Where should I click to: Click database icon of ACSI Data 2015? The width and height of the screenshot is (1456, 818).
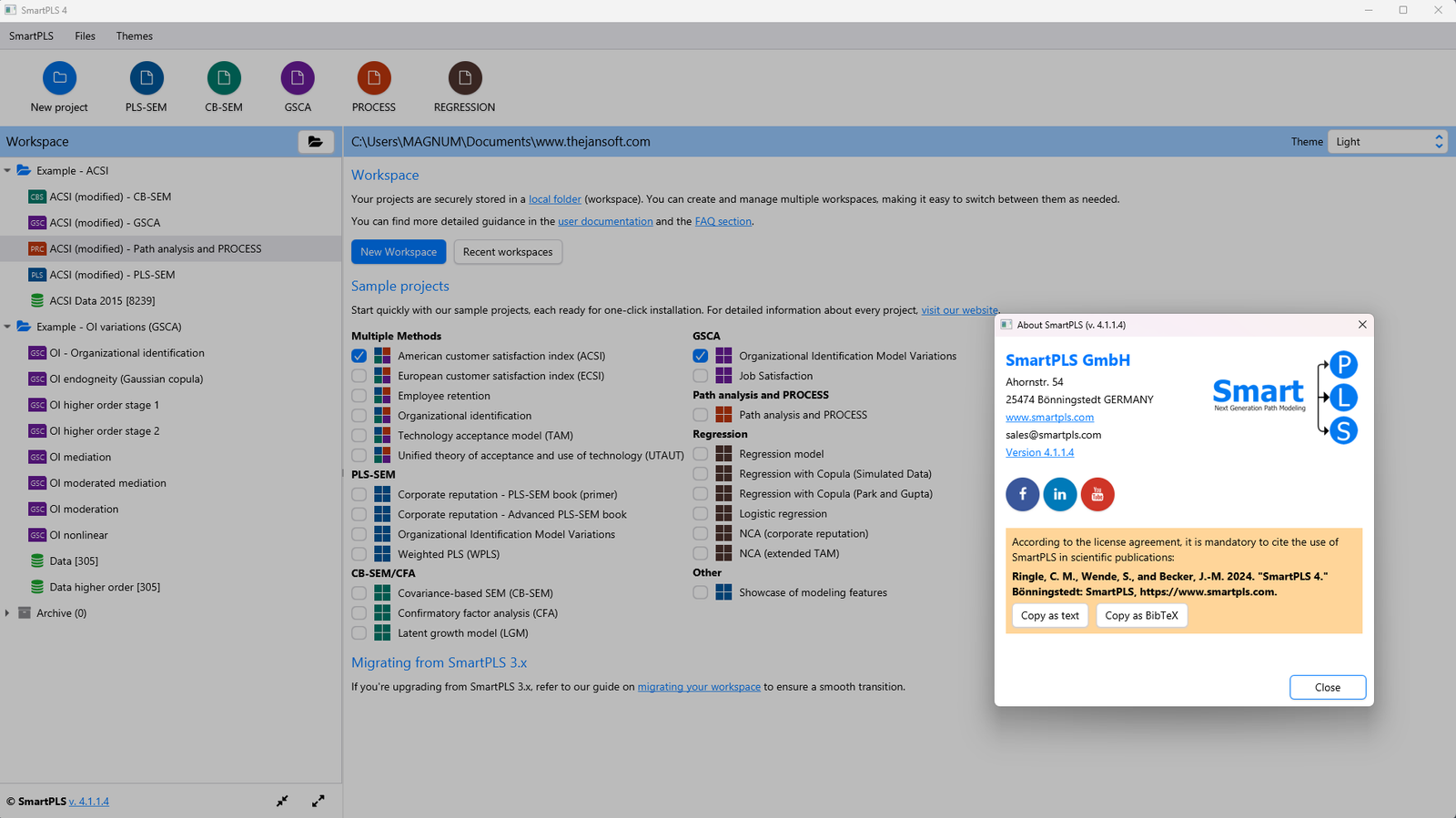37,300
